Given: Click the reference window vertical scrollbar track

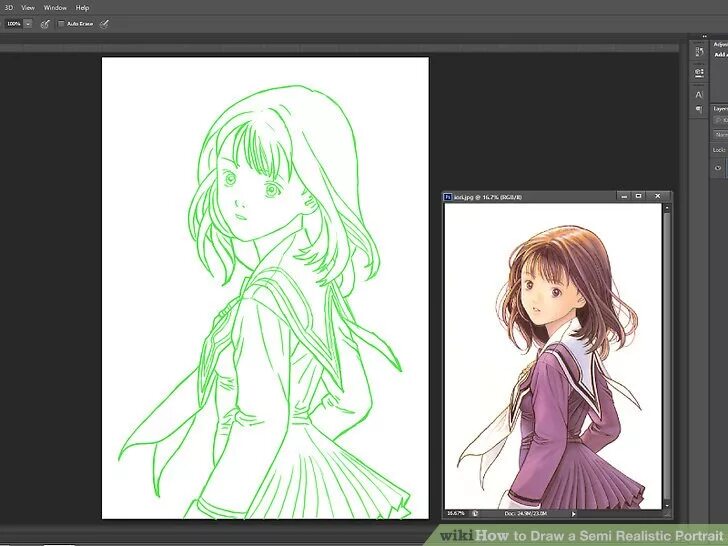Looking at the screenshot, I should click(667, 357).
